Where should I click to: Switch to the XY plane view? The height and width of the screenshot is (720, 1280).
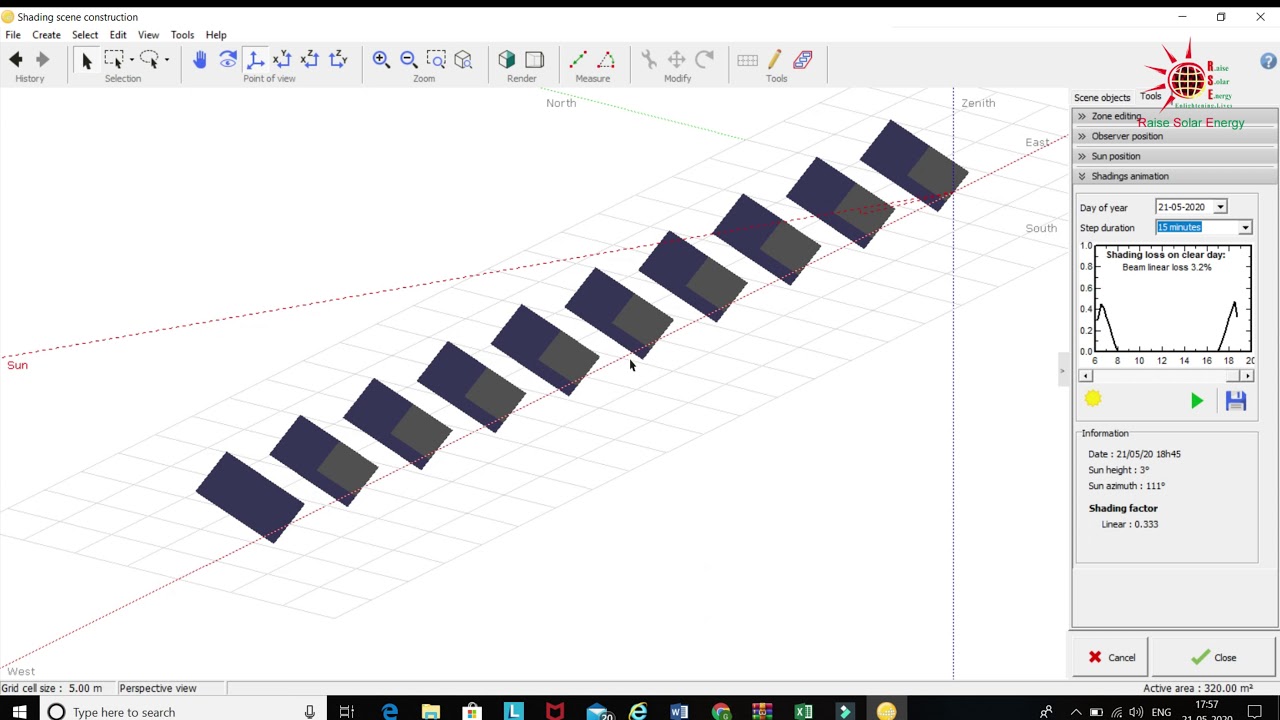tap(282, 60)
